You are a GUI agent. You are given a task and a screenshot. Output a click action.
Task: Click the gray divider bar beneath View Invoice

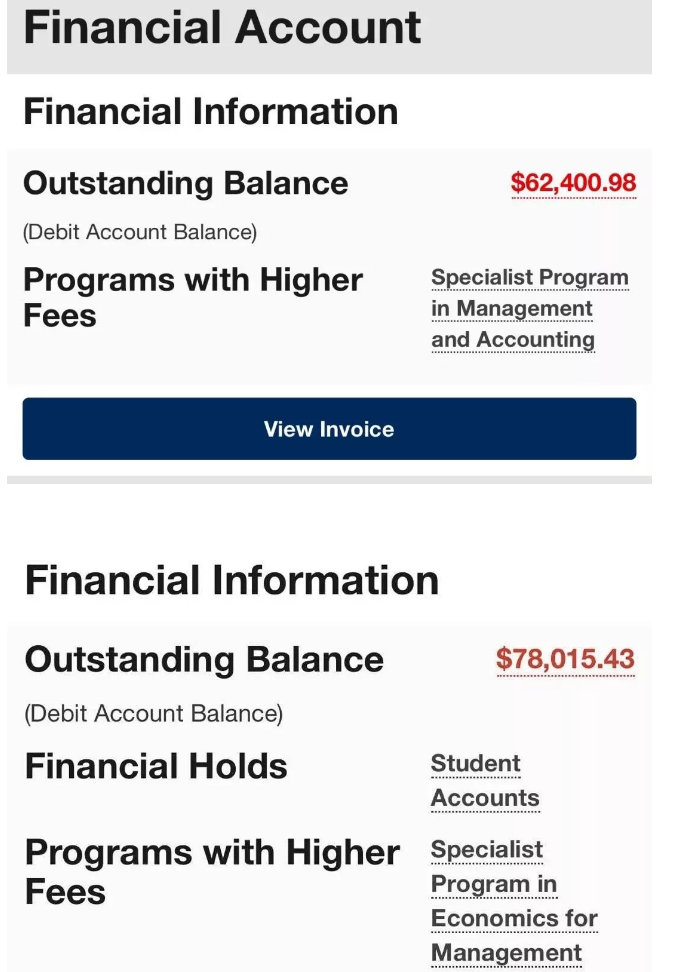pyautogui.click(x=329, y=479)
